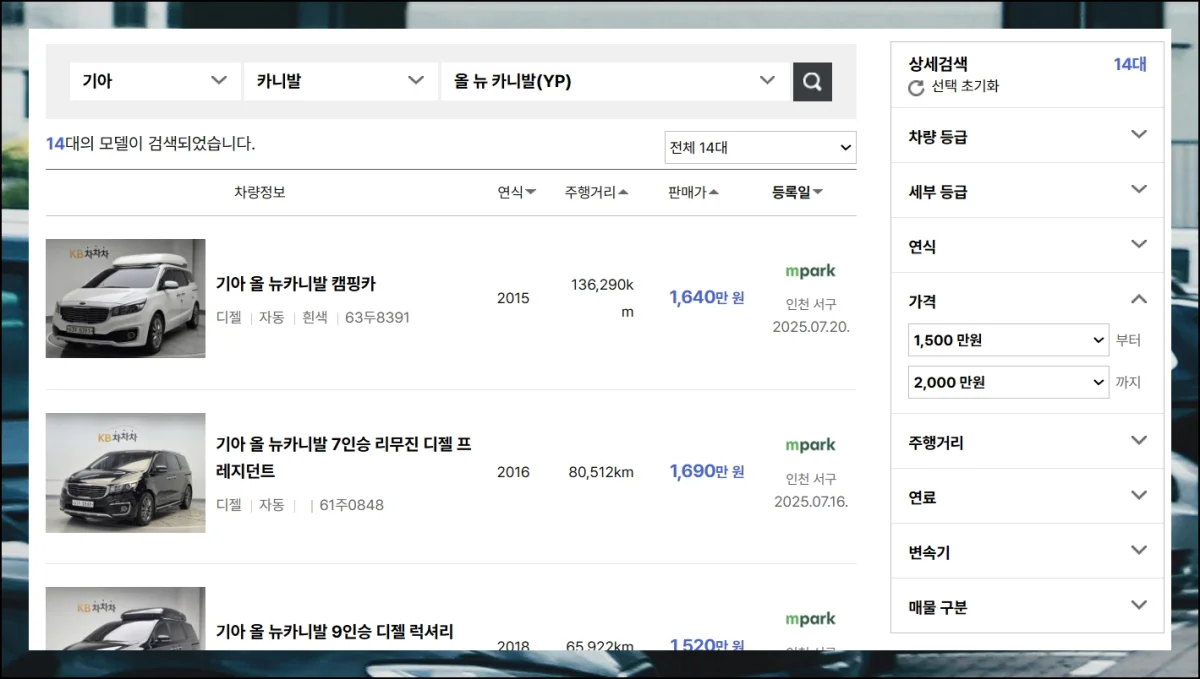Click registration date 2025.07.20.
The image size is (1200, 679).
tap(811, 327)
